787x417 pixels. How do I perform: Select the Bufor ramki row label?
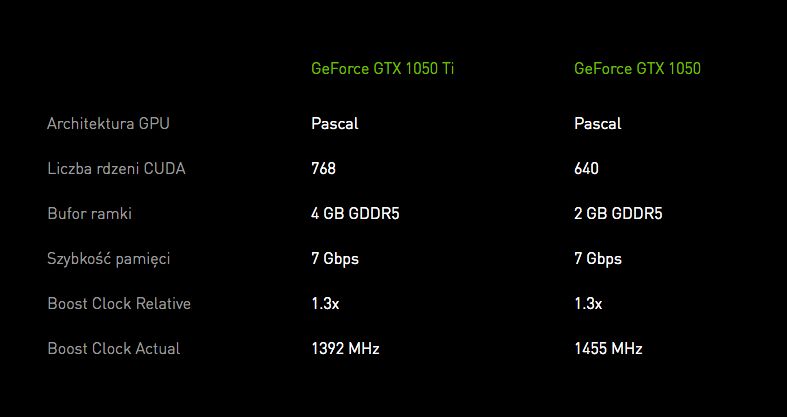[89, 214]
